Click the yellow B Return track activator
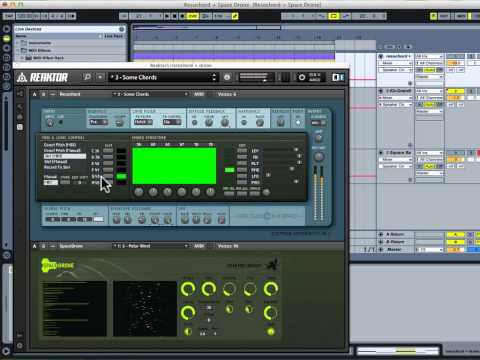Screen dimensions: 480x360 [x=456, y=242]
